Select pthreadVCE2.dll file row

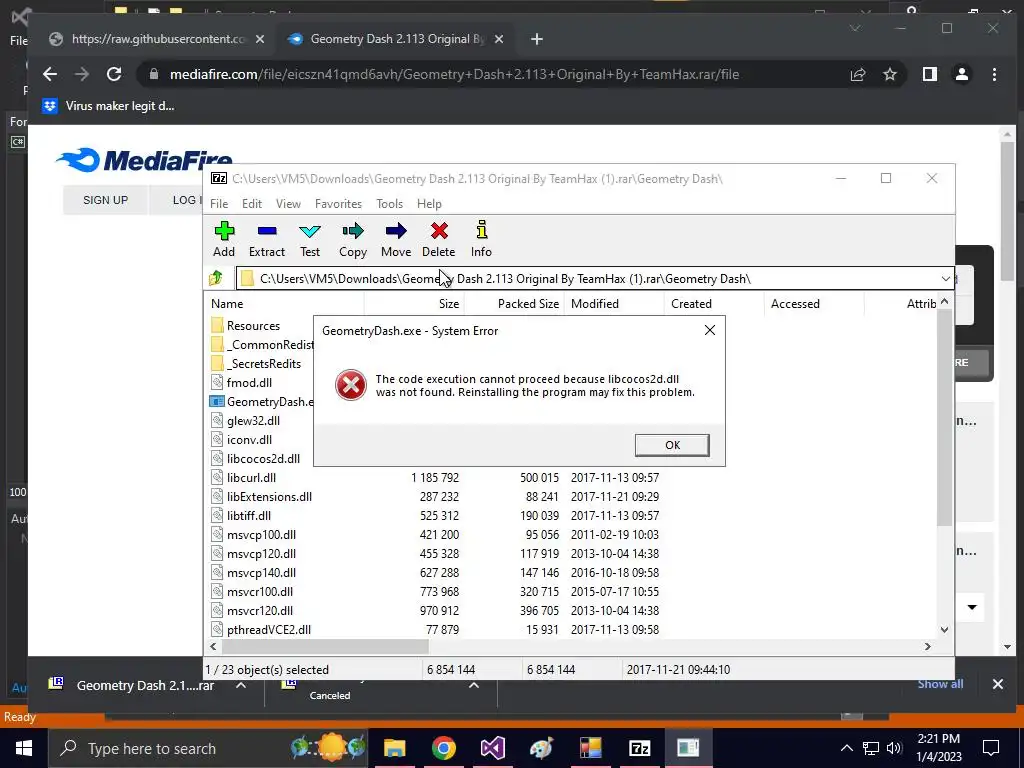(x=434, y=629)
